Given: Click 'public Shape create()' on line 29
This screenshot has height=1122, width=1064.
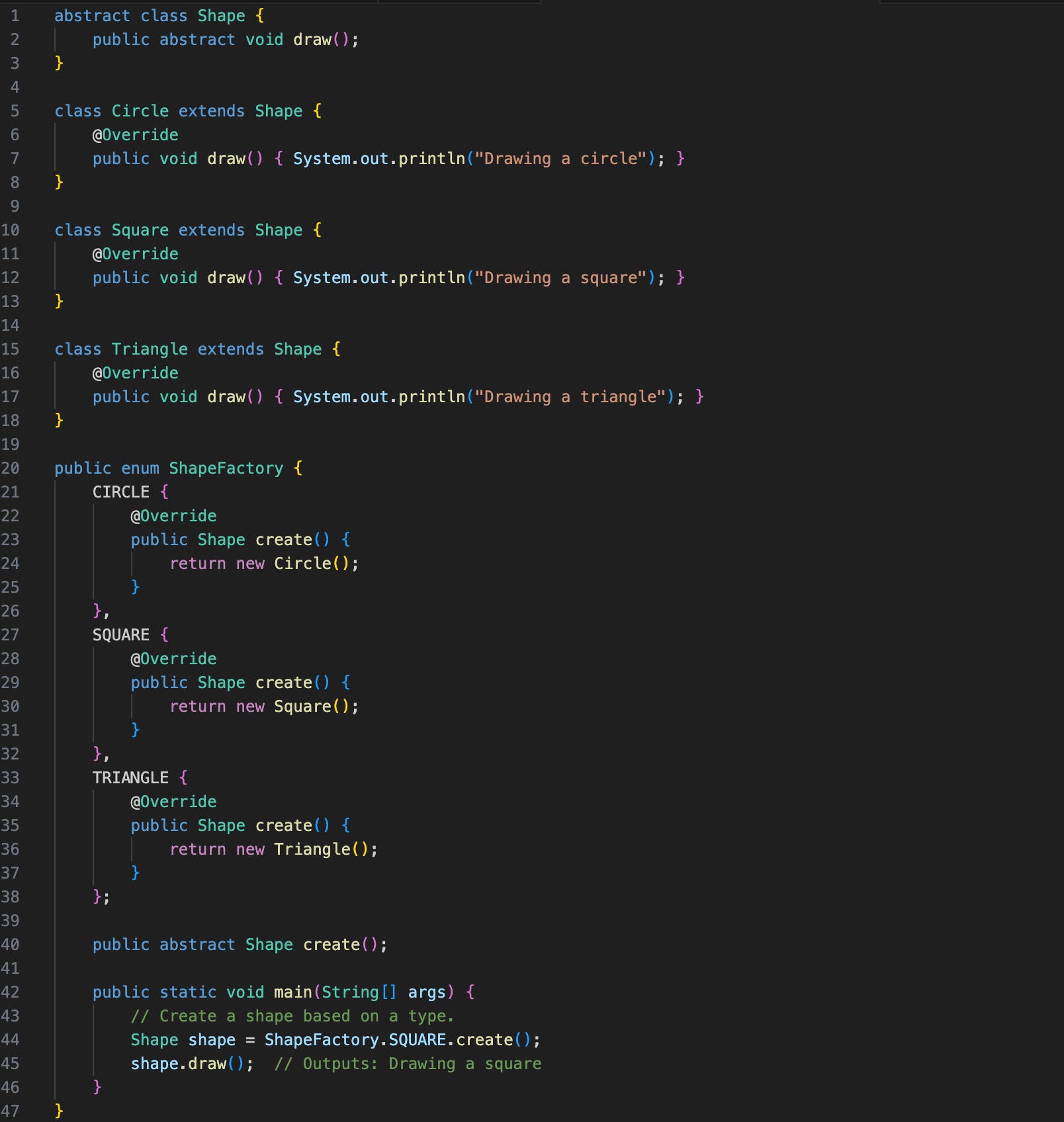Looking at the screenshot, I should [230, 683].
